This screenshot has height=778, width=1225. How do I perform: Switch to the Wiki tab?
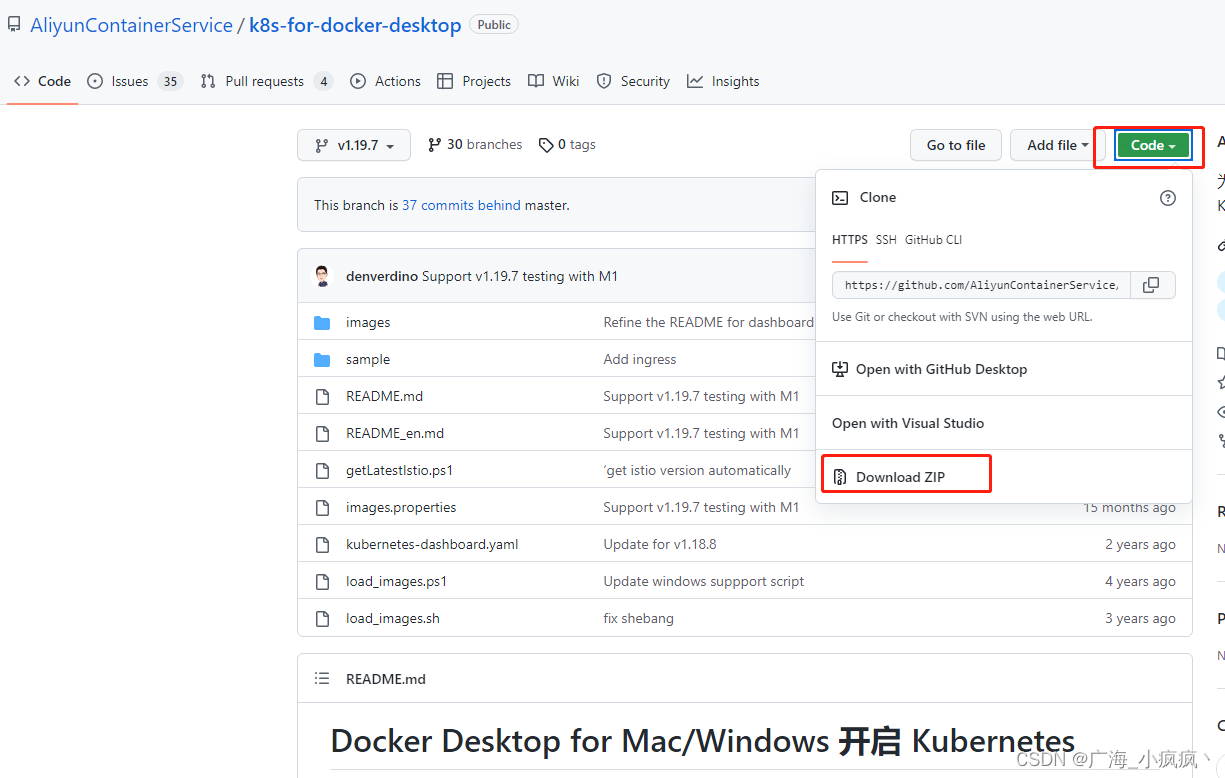[x=565, y=81]
